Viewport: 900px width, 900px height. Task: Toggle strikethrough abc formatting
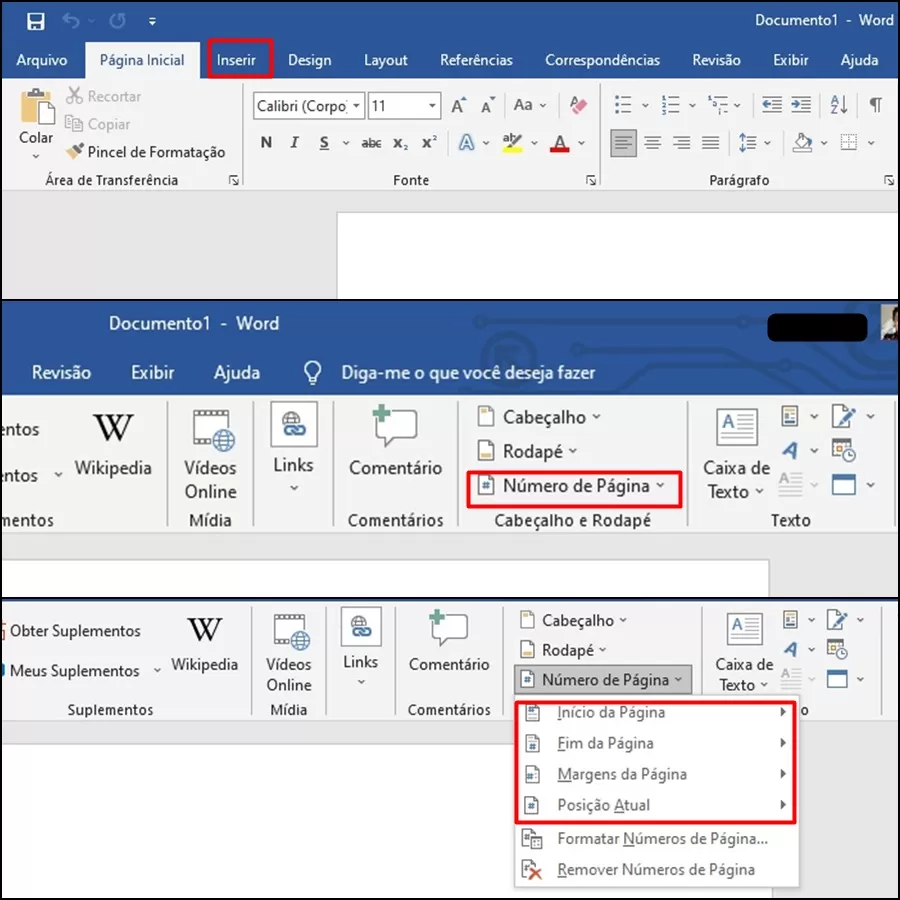(371, 143)
